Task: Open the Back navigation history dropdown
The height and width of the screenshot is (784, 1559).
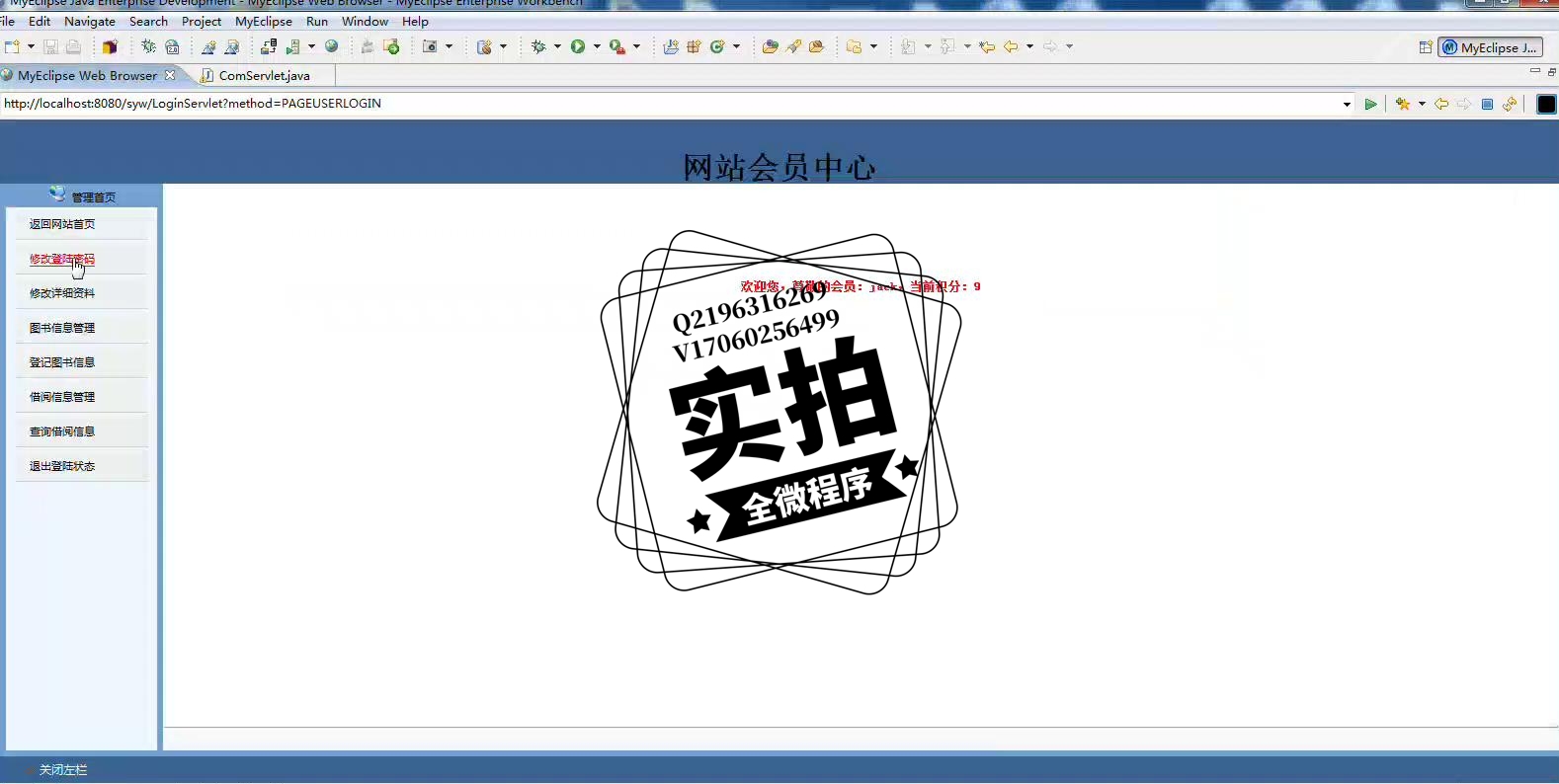Action: click(1029, 46)
